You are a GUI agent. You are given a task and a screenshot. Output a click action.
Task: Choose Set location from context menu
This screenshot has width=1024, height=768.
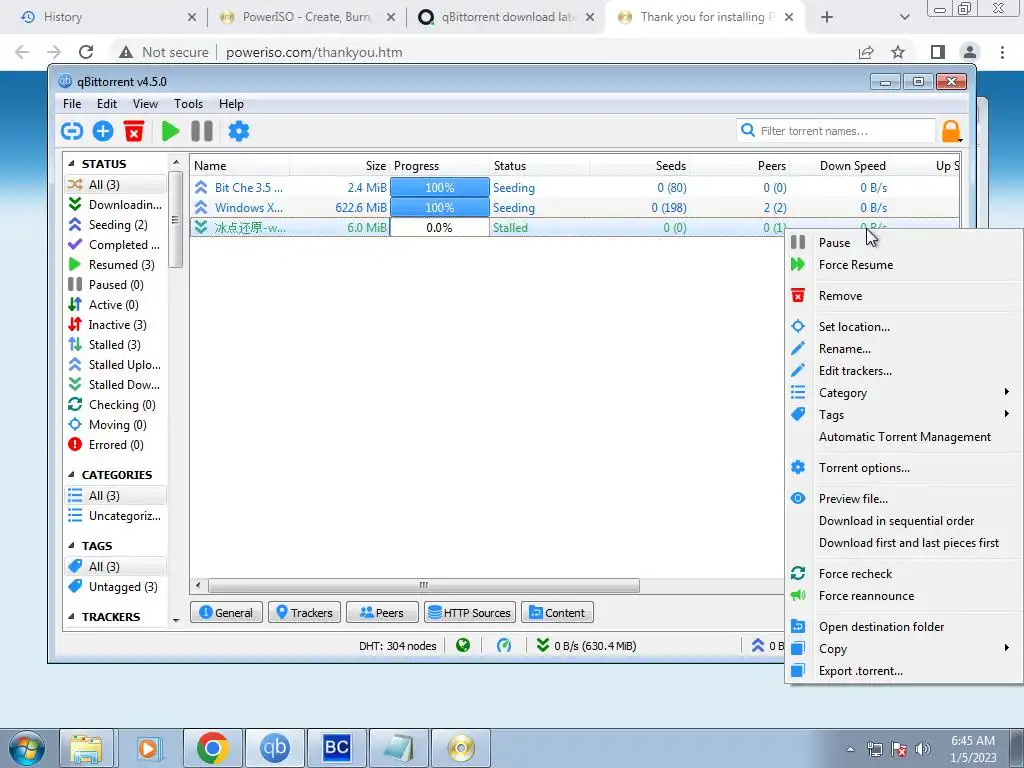(x=904, y=327)
